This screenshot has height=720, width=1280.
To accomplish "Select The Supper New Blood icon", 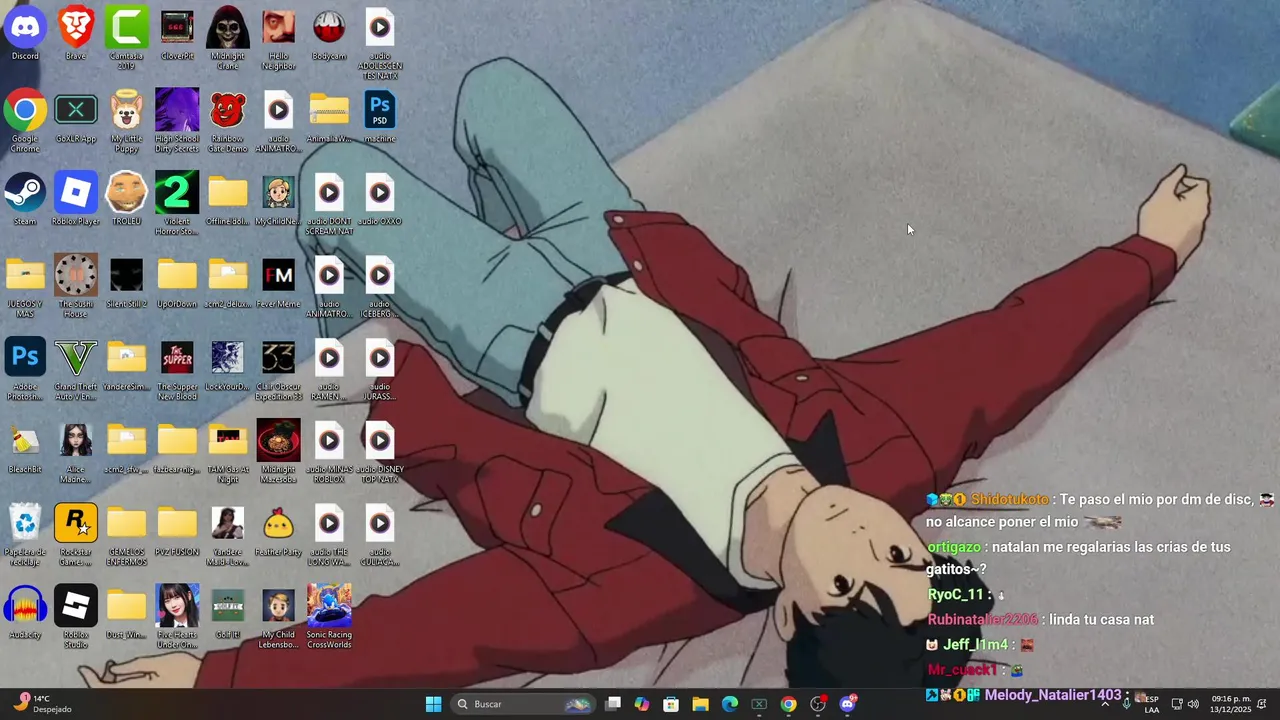I will 177,370.
